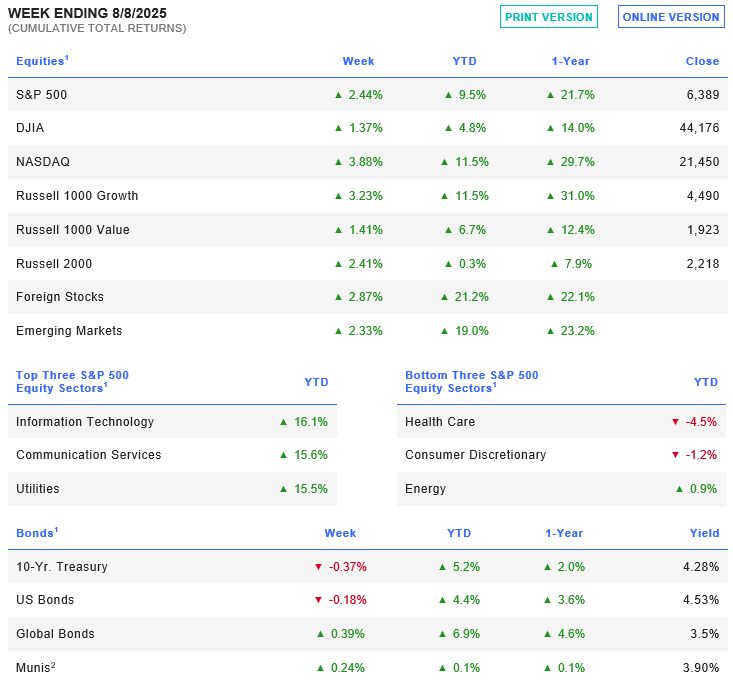
Task: Select DJIA close value 44,176
Action: click(x=699, y=128)
